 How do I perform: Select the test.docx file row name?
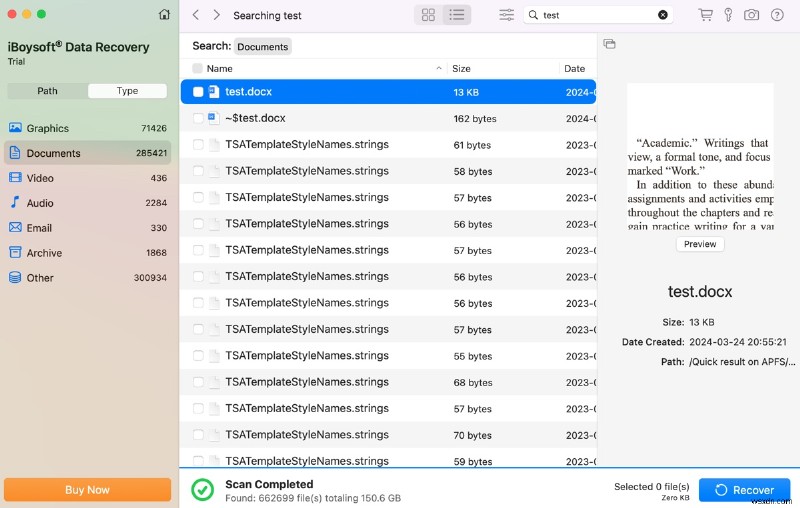point(248,92)
